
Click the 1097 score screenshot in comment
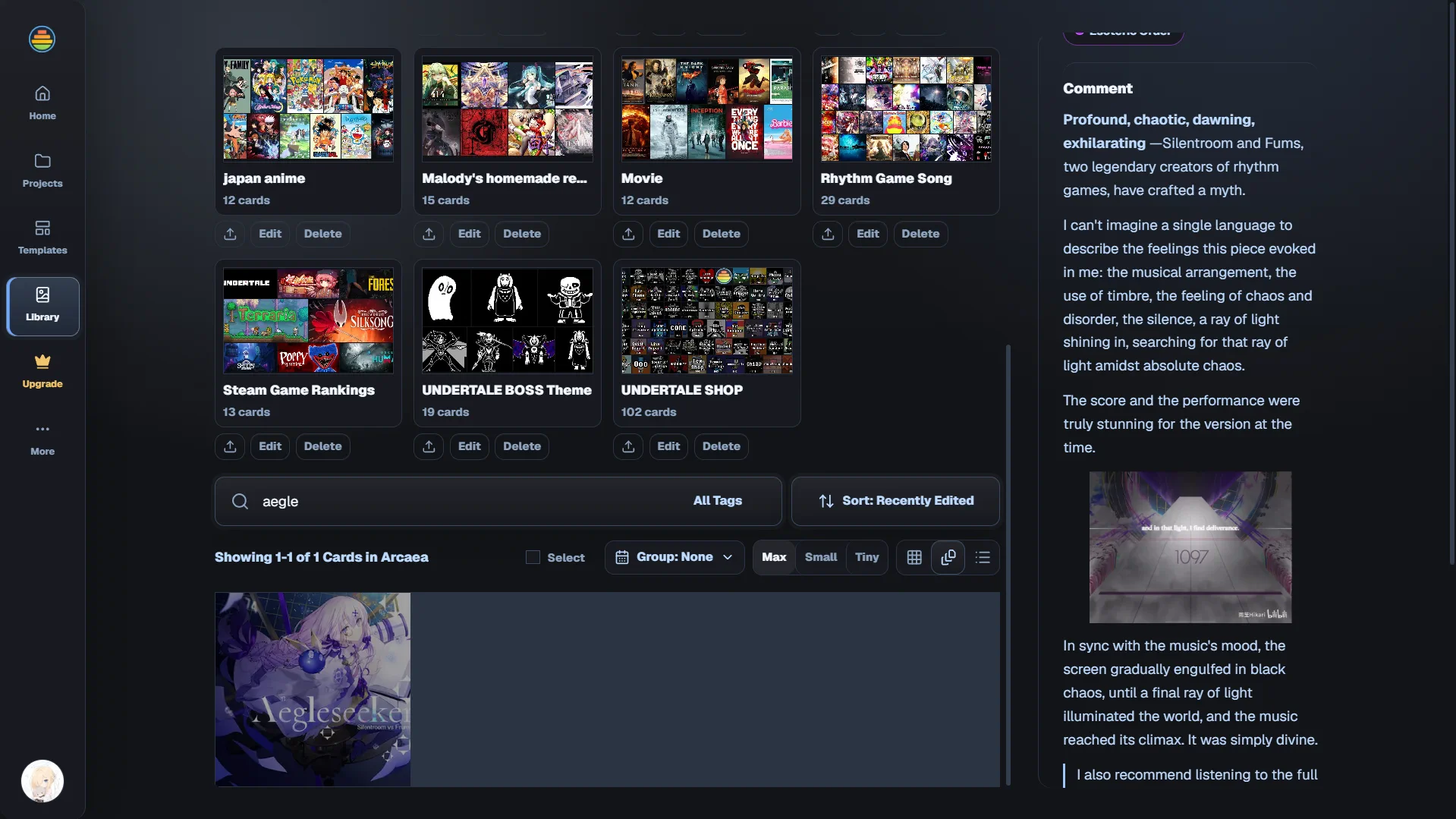1190,547
